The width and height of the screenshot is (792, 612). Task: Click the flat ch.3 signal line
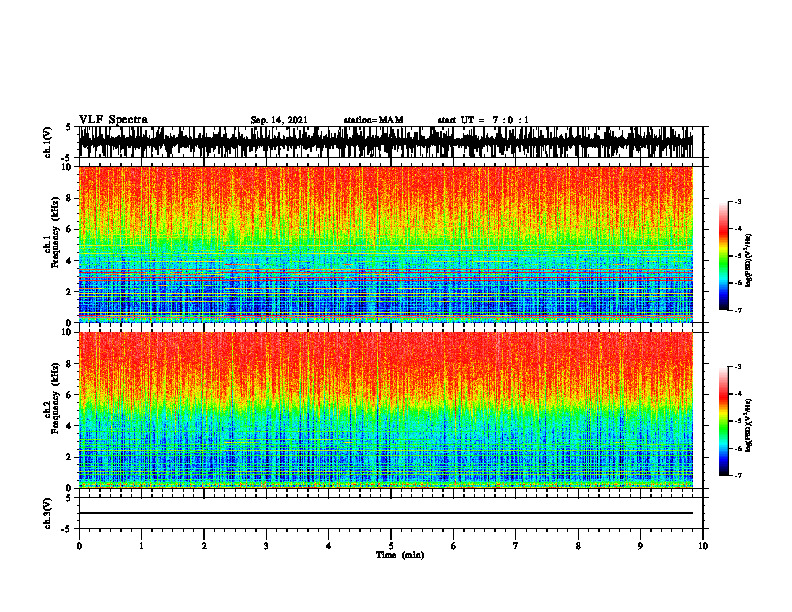click(386, 513)
